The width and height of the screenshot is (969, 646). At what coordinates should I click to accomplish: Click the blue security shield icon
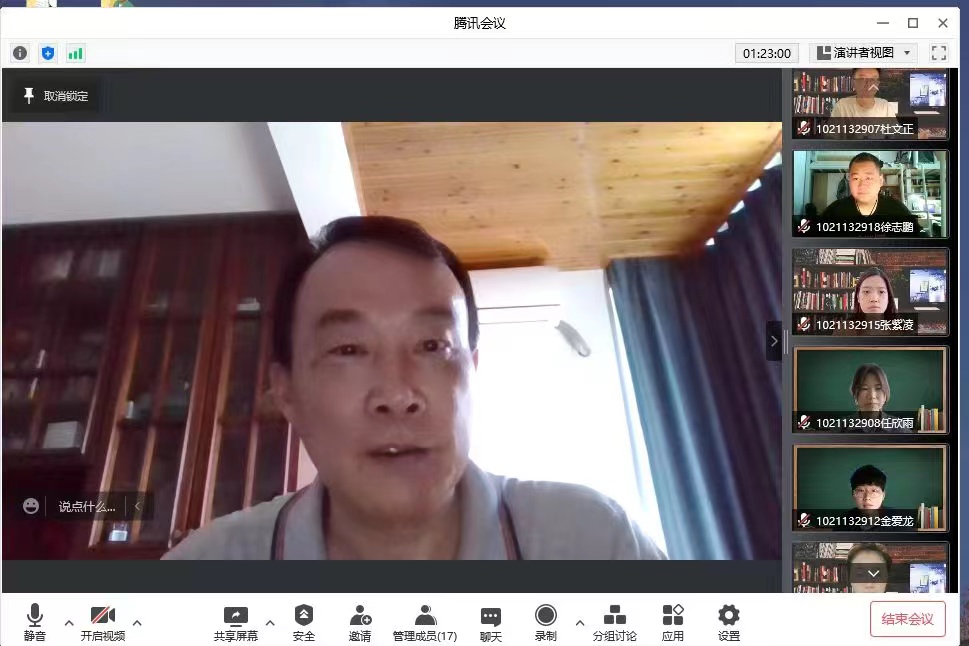[x=48, y=53]
